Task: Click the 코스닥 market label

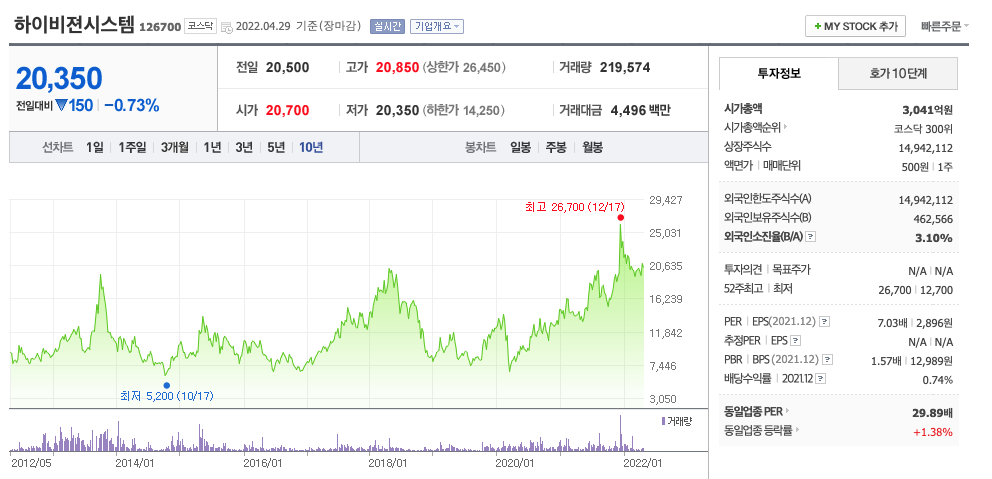Action: click(201, 27)
